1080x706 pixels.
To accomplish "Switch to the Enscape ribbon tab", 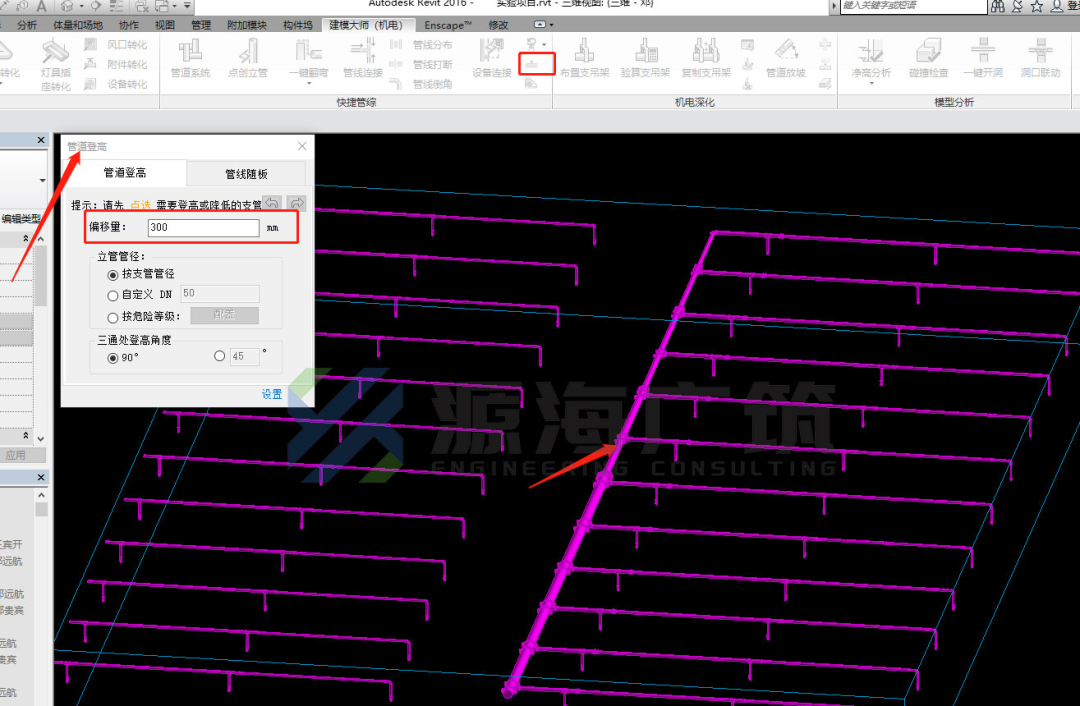I will pos(448,25).
